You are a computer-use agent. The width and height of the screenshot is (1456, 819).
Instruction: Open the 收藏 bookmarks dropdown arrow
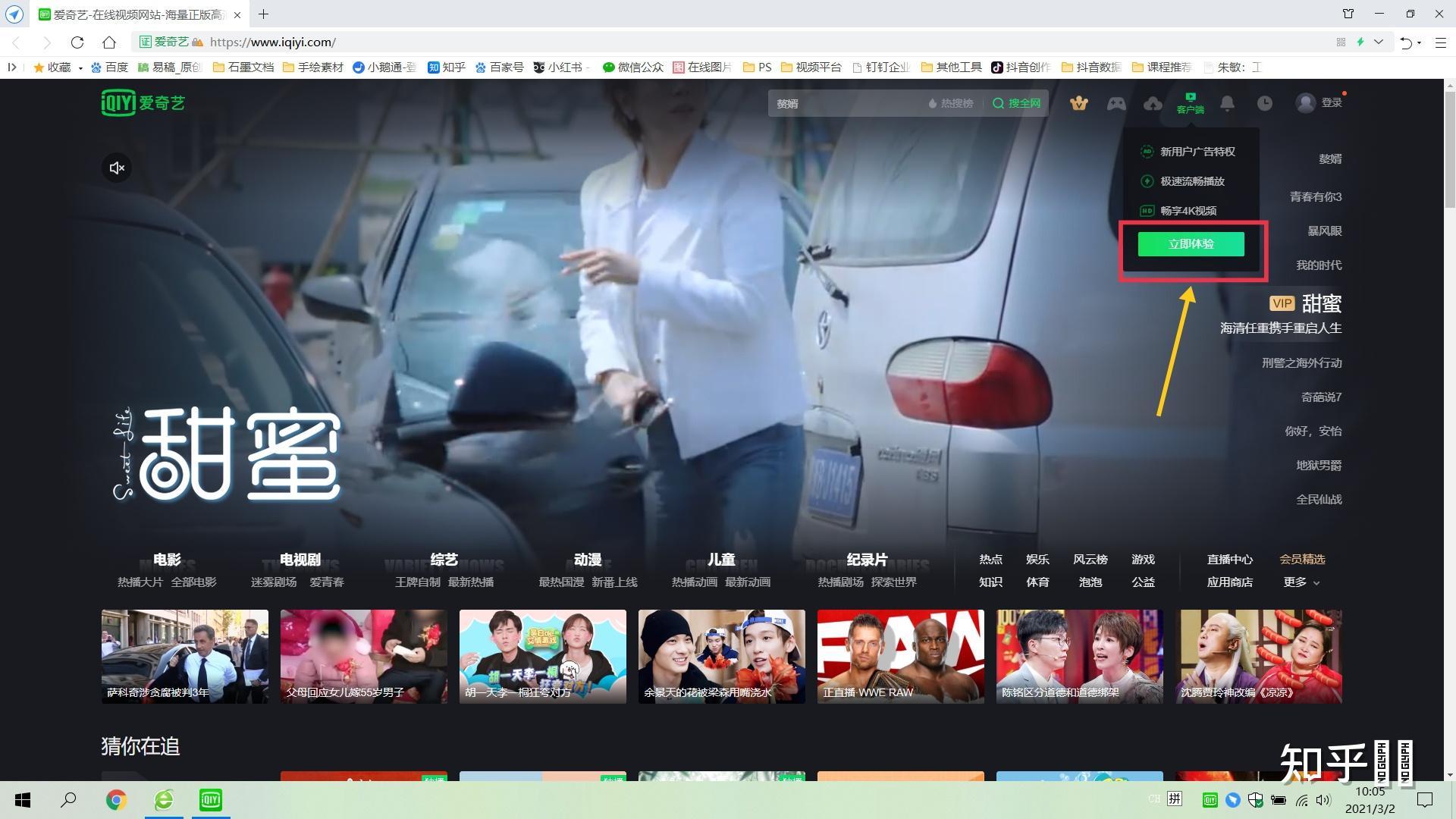point(80,68)
